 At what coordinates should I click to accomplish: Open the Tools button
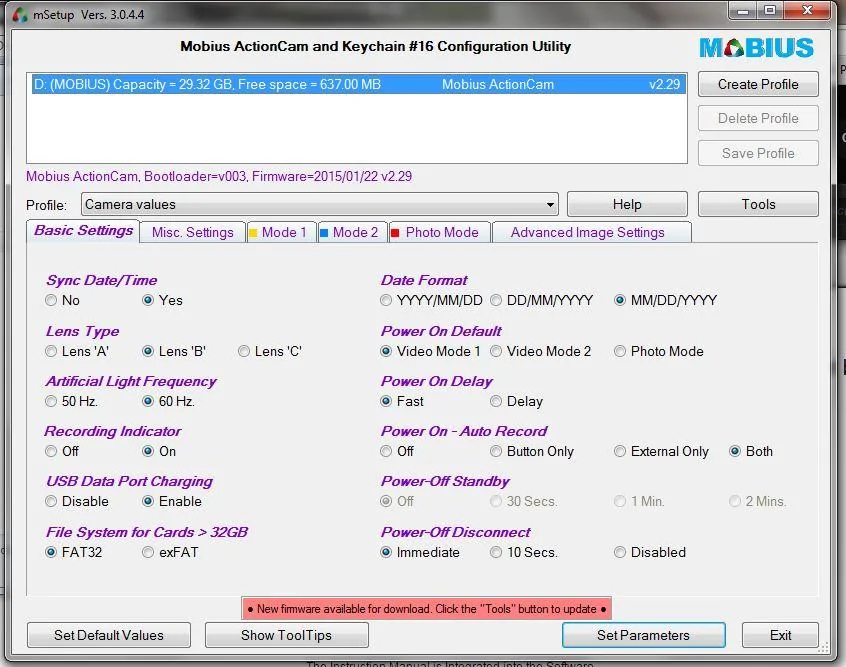758,205
